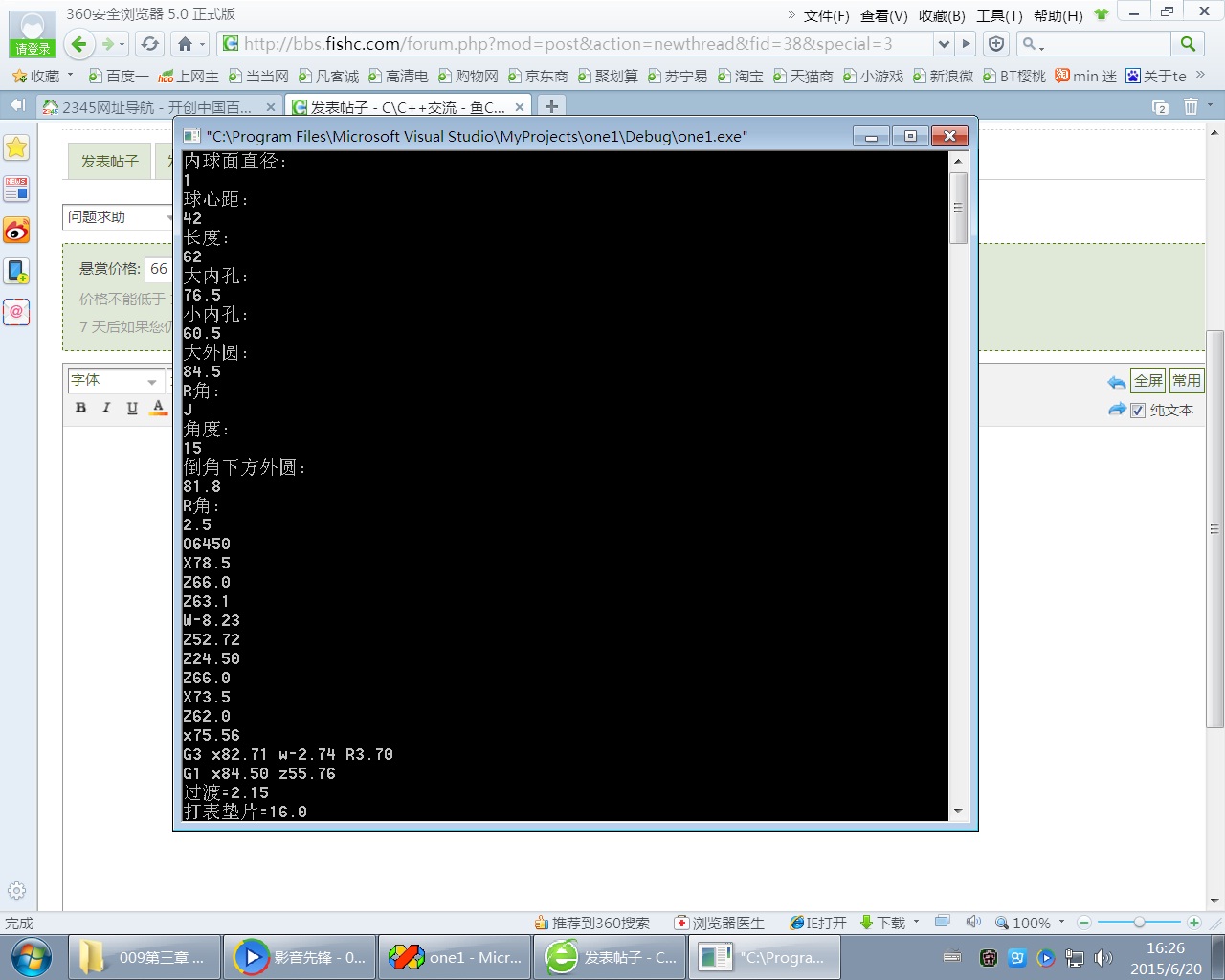Screen dimensions: 1225x980
Task: Click the system tray volume icon
Action: tap(1103, 957)
